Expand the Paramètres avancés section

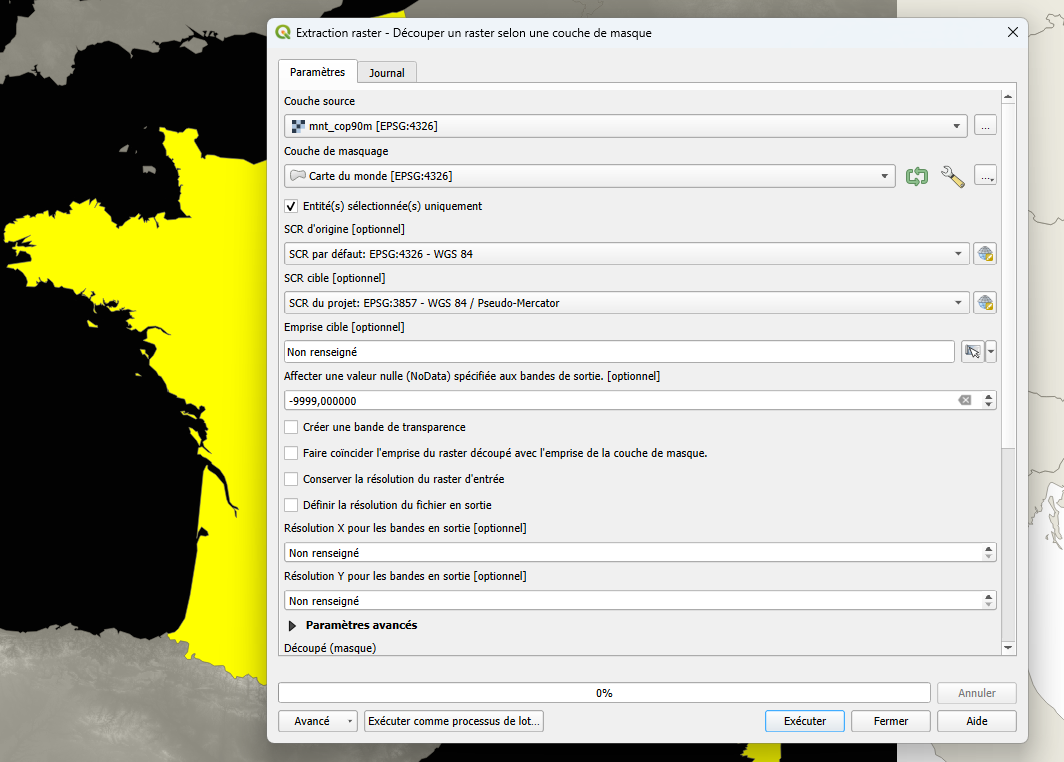[x=293, y=625]
